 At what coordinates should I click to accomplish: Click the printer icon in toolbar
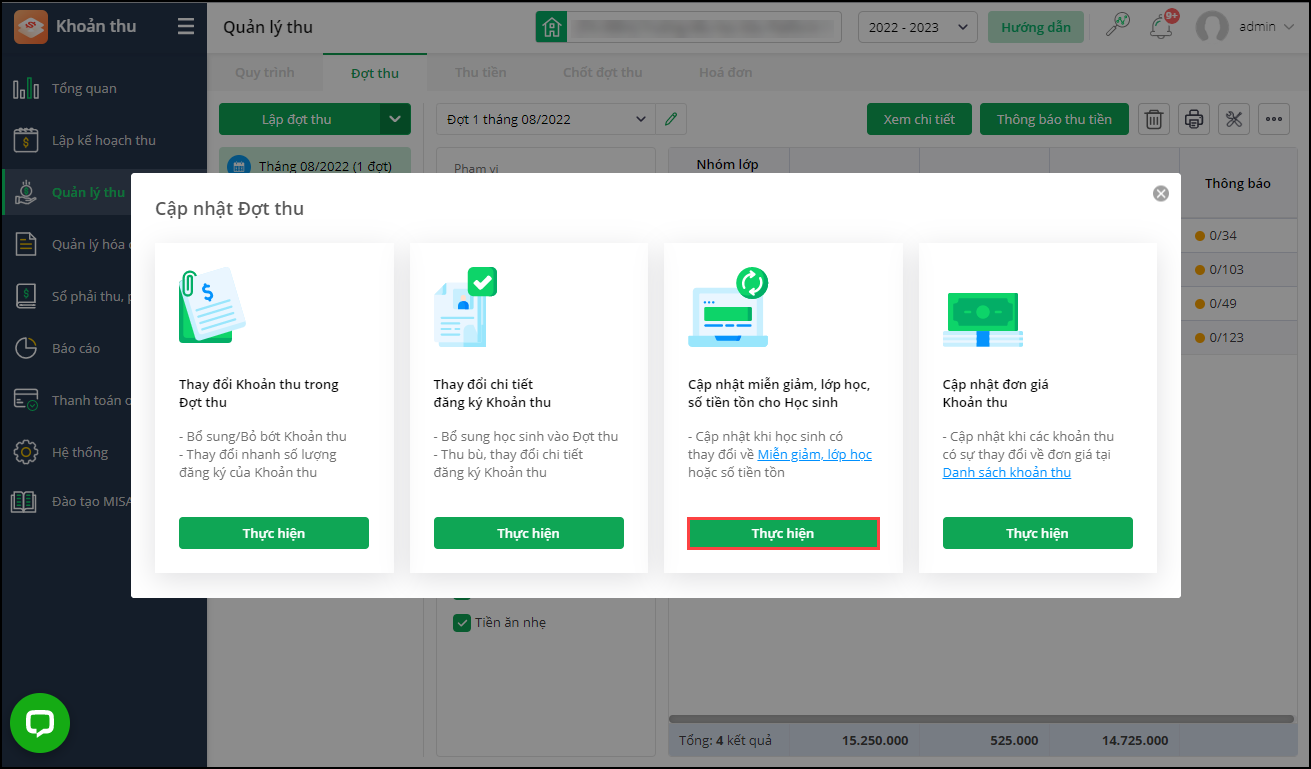coord(1193,120)
